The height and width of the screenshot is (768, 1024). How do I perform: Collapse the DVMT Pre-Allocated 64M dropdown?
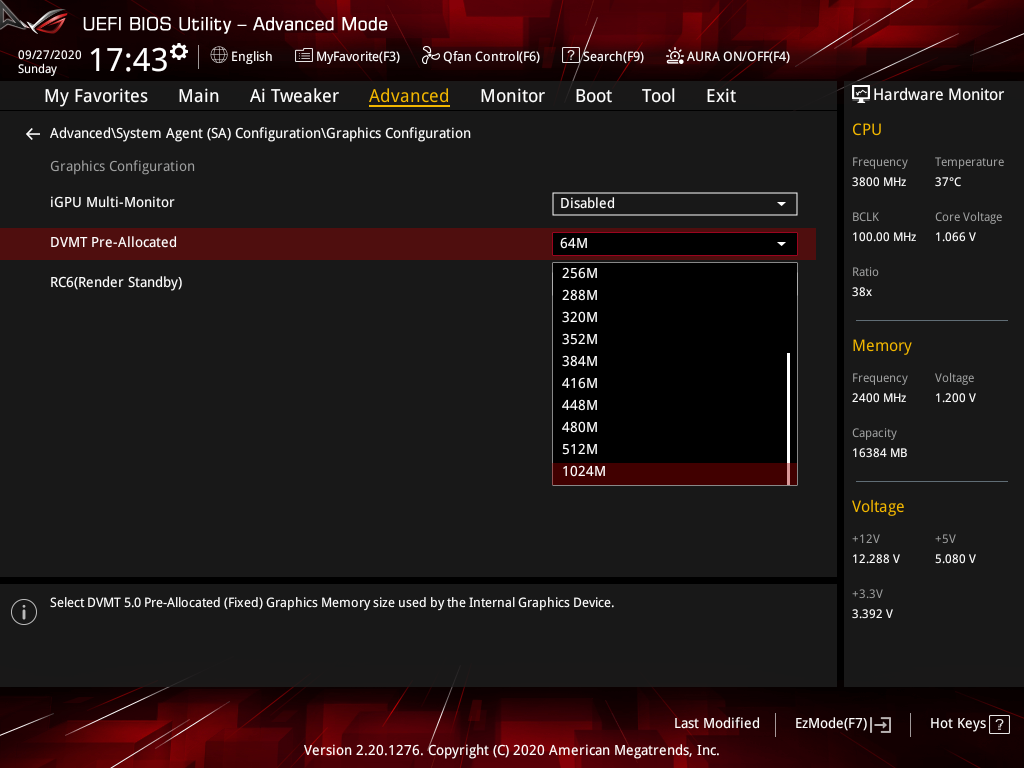coord(675,244)
